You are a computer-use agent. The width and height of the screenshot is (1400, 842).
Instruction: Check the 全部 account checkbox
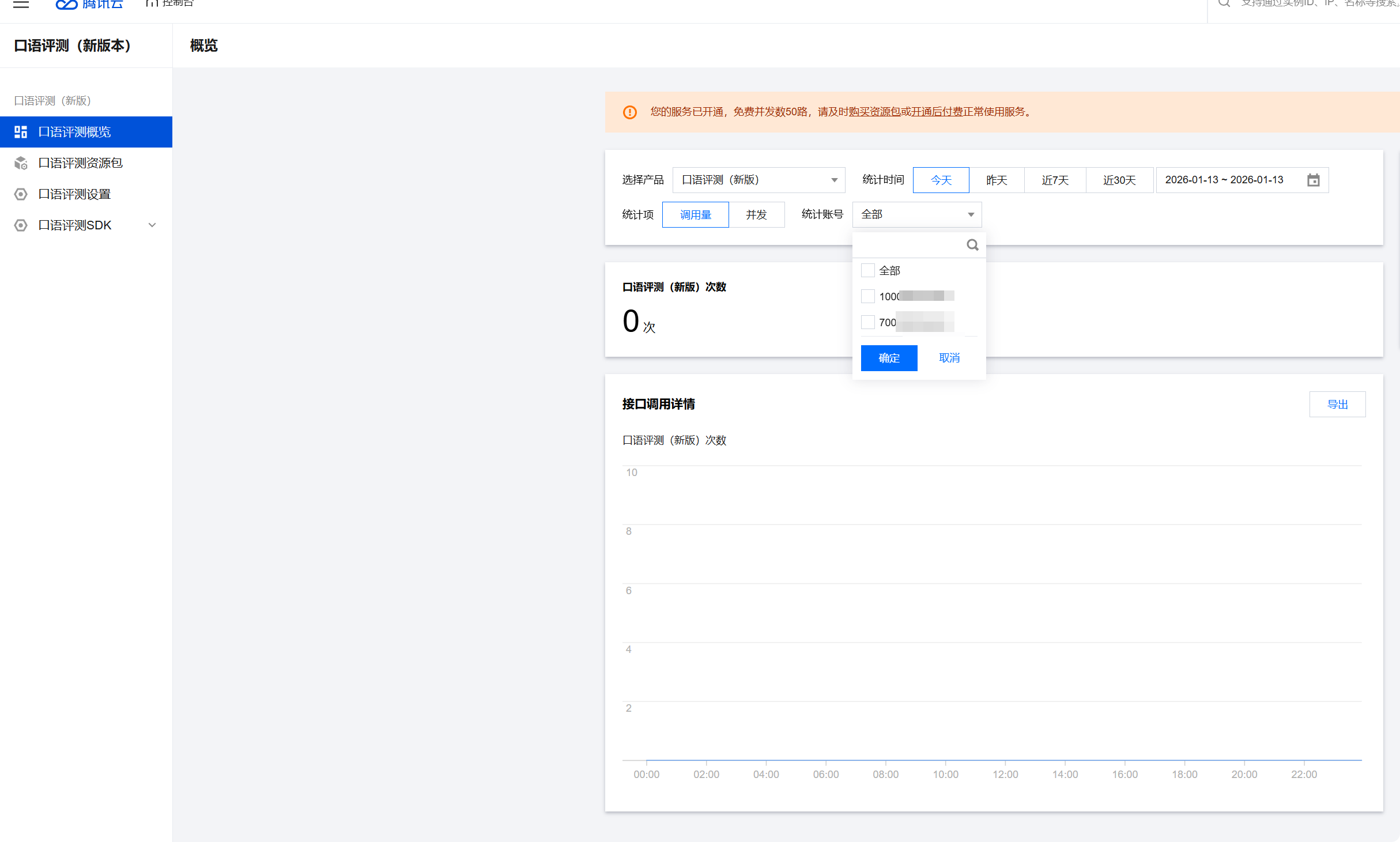867,270
